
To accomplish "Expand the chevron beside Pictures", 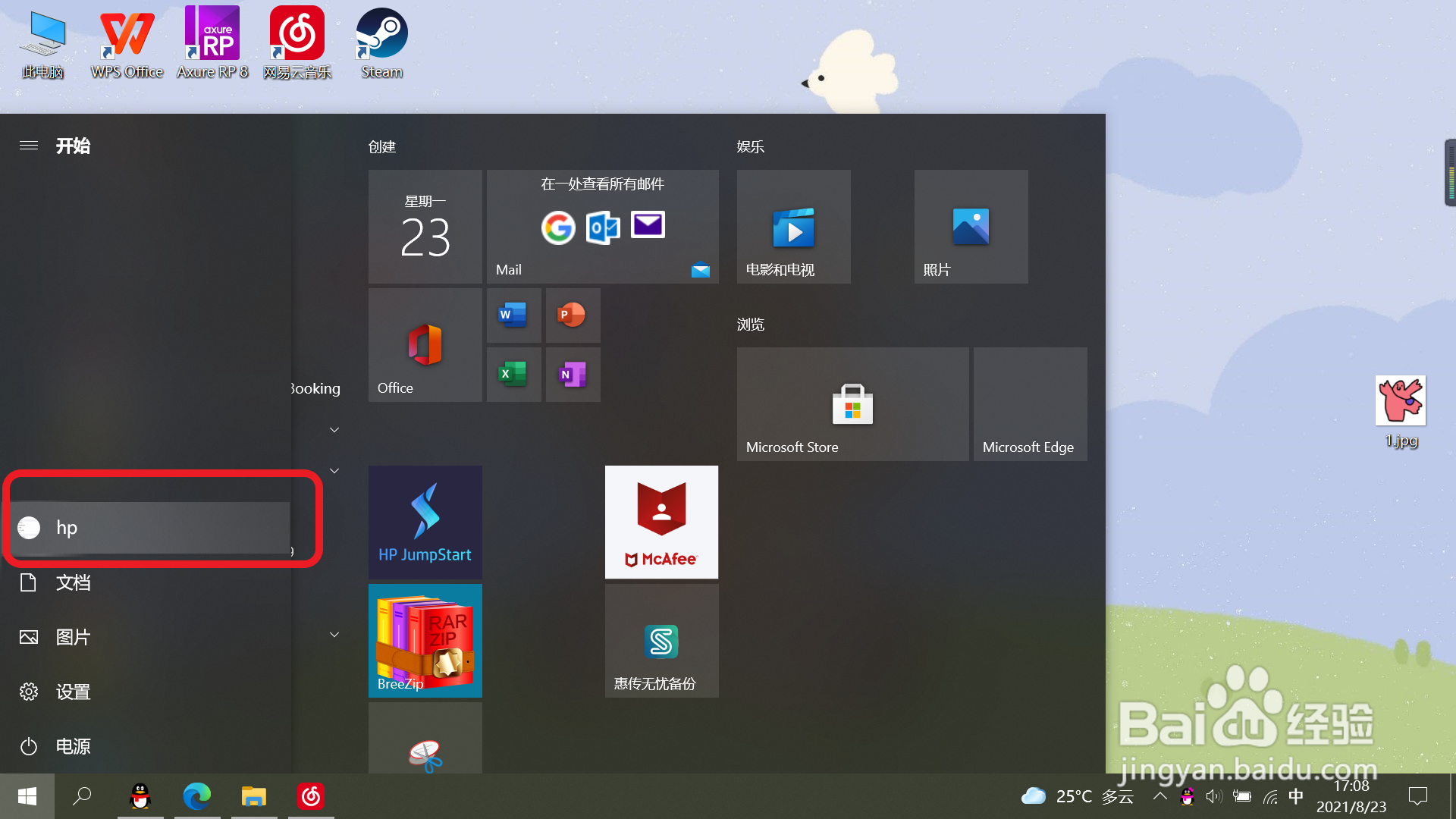I will coord(334,635).
